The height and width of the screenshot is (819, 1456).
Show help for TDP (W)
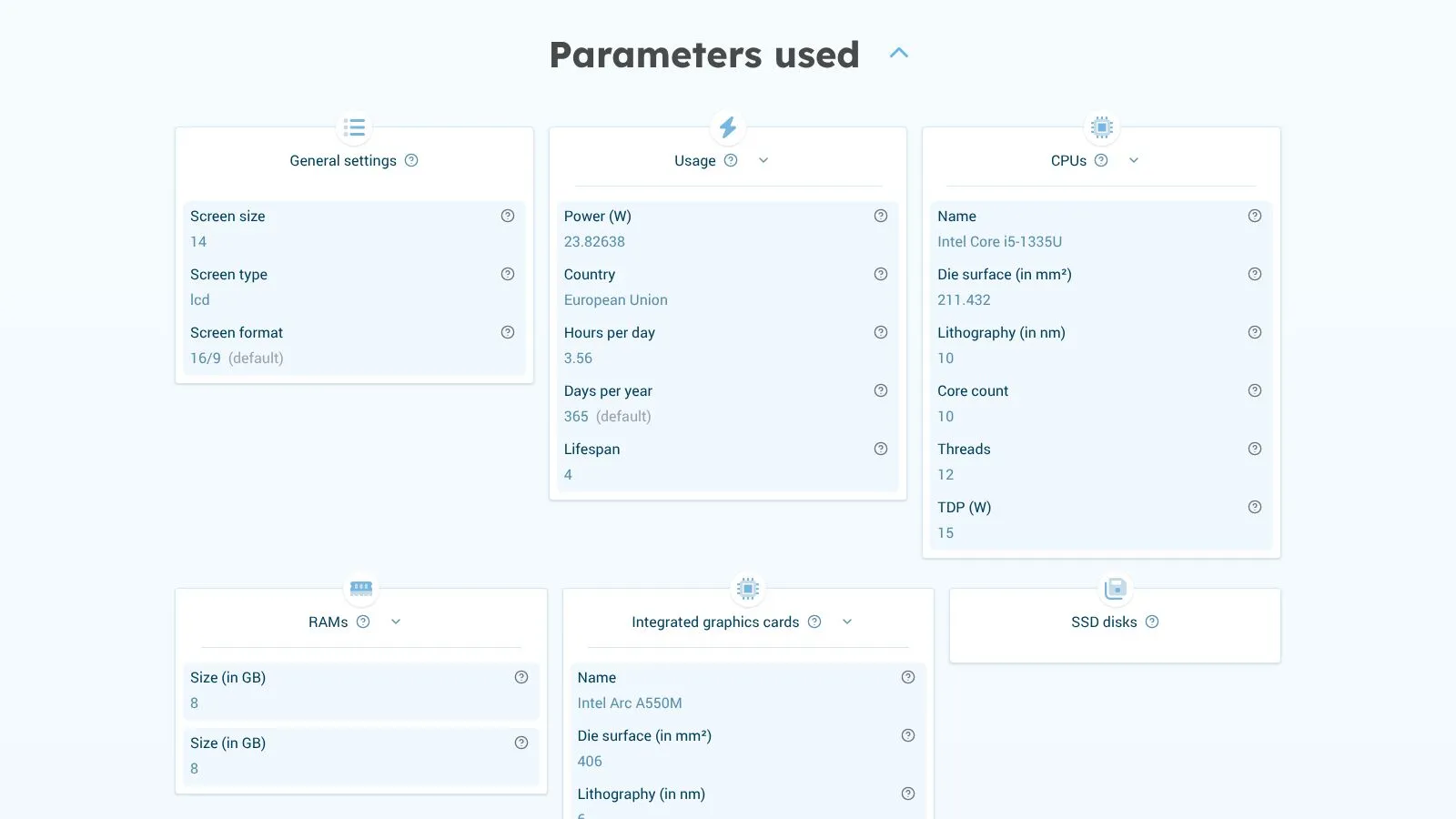pyautogui.click(x=1255, y=507)
